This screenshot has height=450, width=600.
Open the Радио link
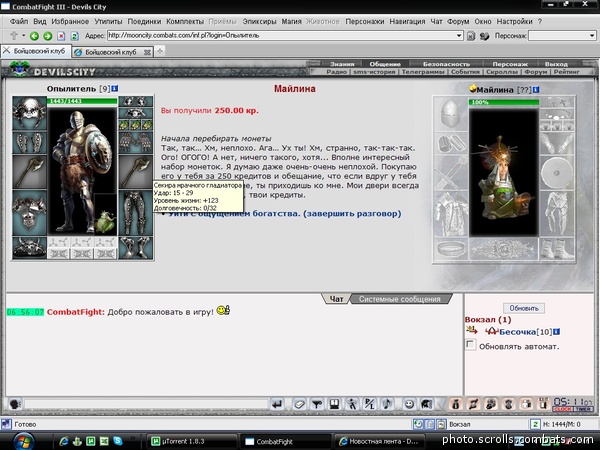pyautogui.click(x=337, y=72)
